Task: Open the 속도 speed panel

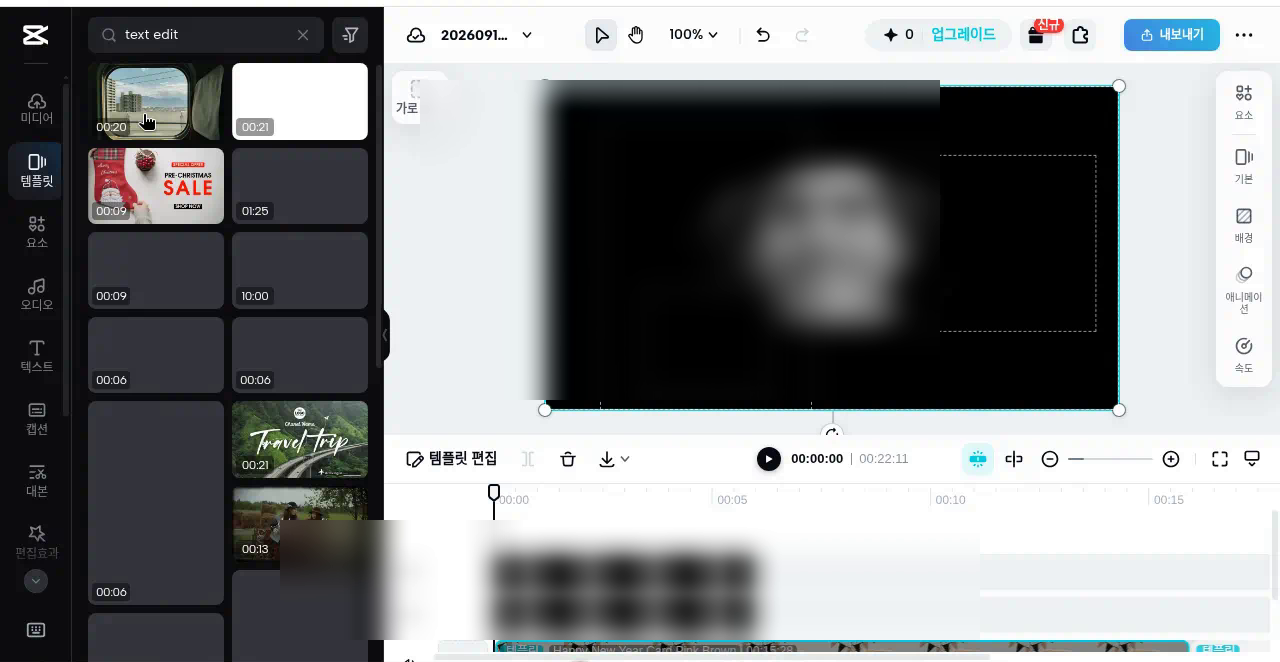Action: click(x=1244, y=355)
